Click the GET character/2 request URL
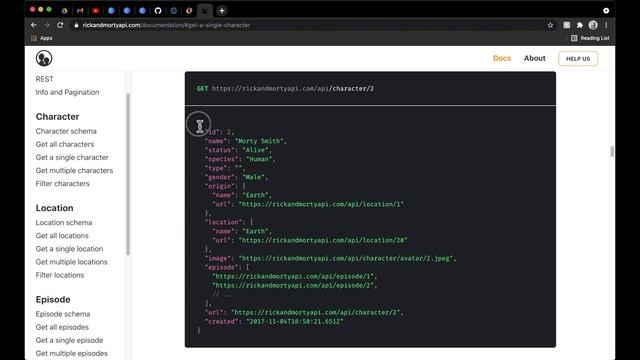This screenshot has width=640, height=360. click(x=293, y=89)
